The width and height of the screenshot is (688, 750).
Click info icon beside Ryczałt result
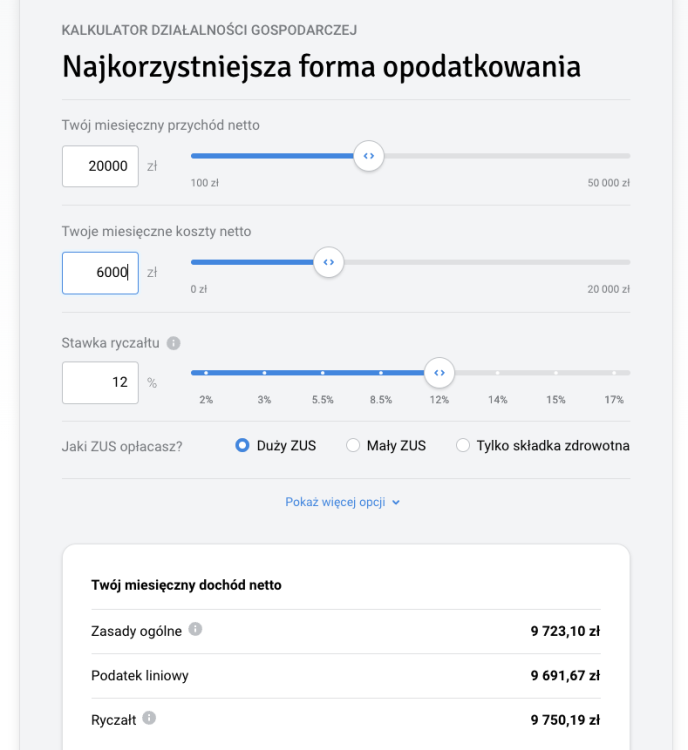pos(149,718)
